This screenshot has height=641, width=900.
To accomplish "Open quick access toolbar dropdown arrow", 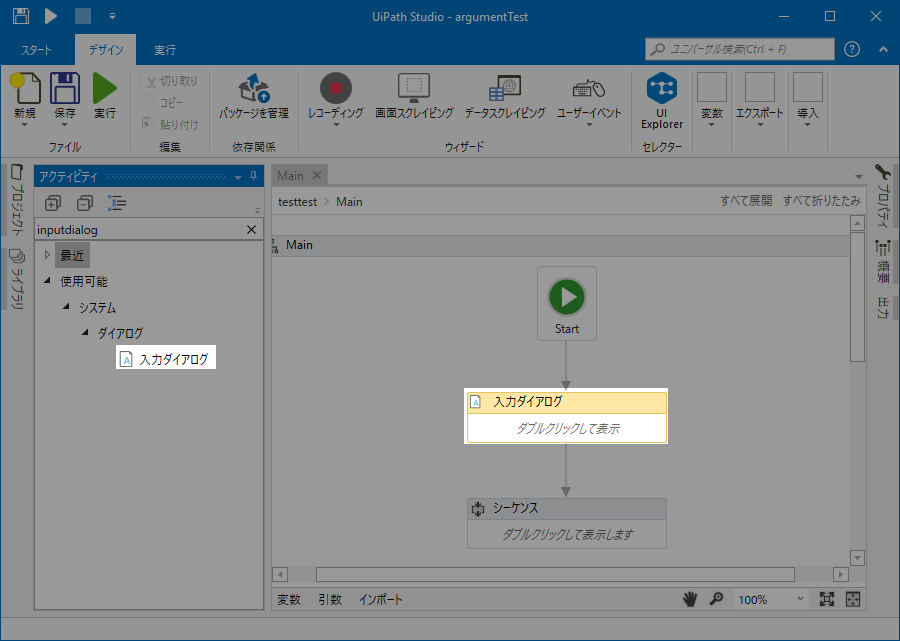I will [112, 16].
